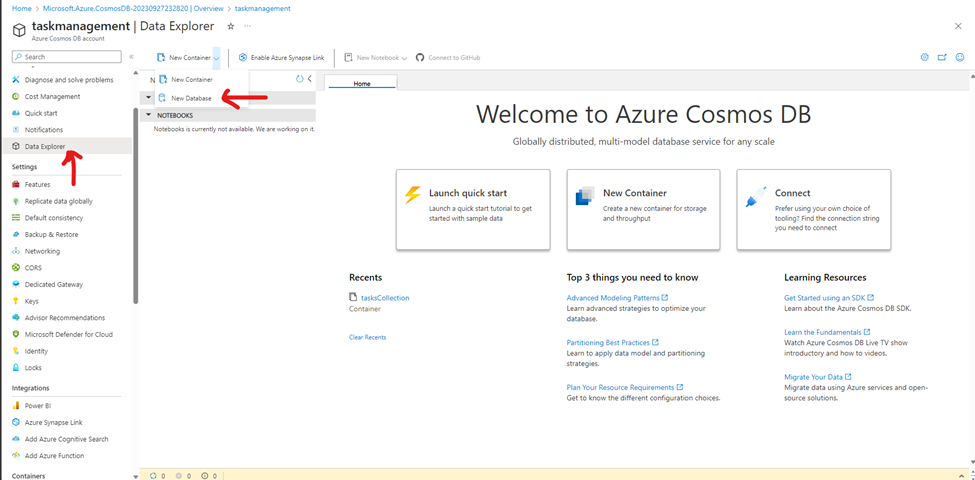The image size is (975, 480).
Task: Open Networking settings
Action: coord(42,251)
